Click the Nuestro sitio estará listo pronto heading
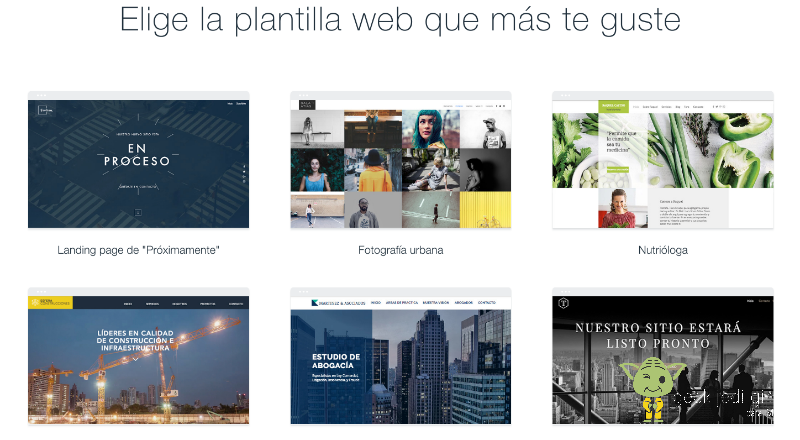This screenshot has width=800, height=440. 658,335
